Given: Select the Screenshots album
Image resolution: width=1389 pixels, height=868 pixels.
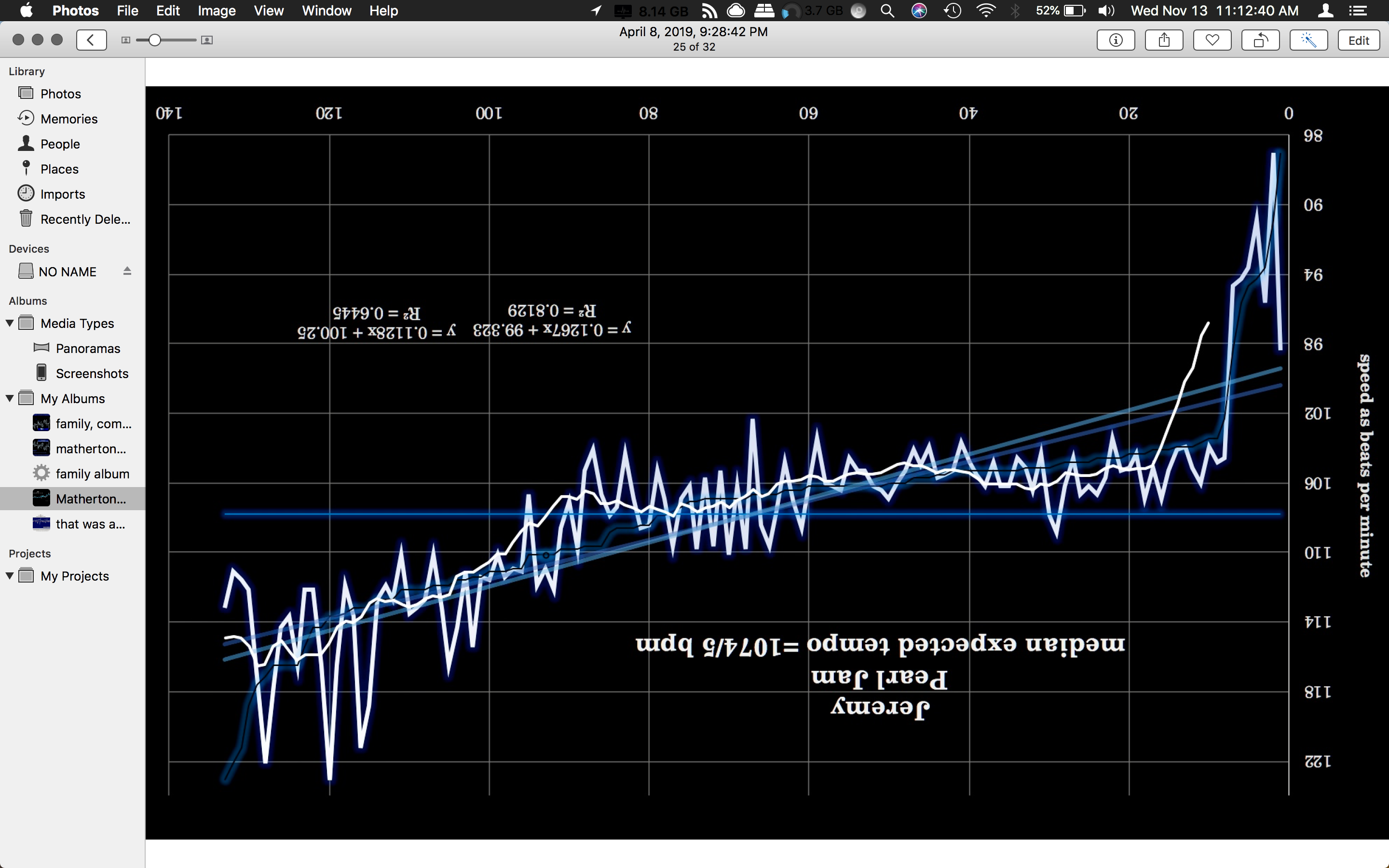Looking at the screenshot, I should pyautogui.click(x=92, y=374).
